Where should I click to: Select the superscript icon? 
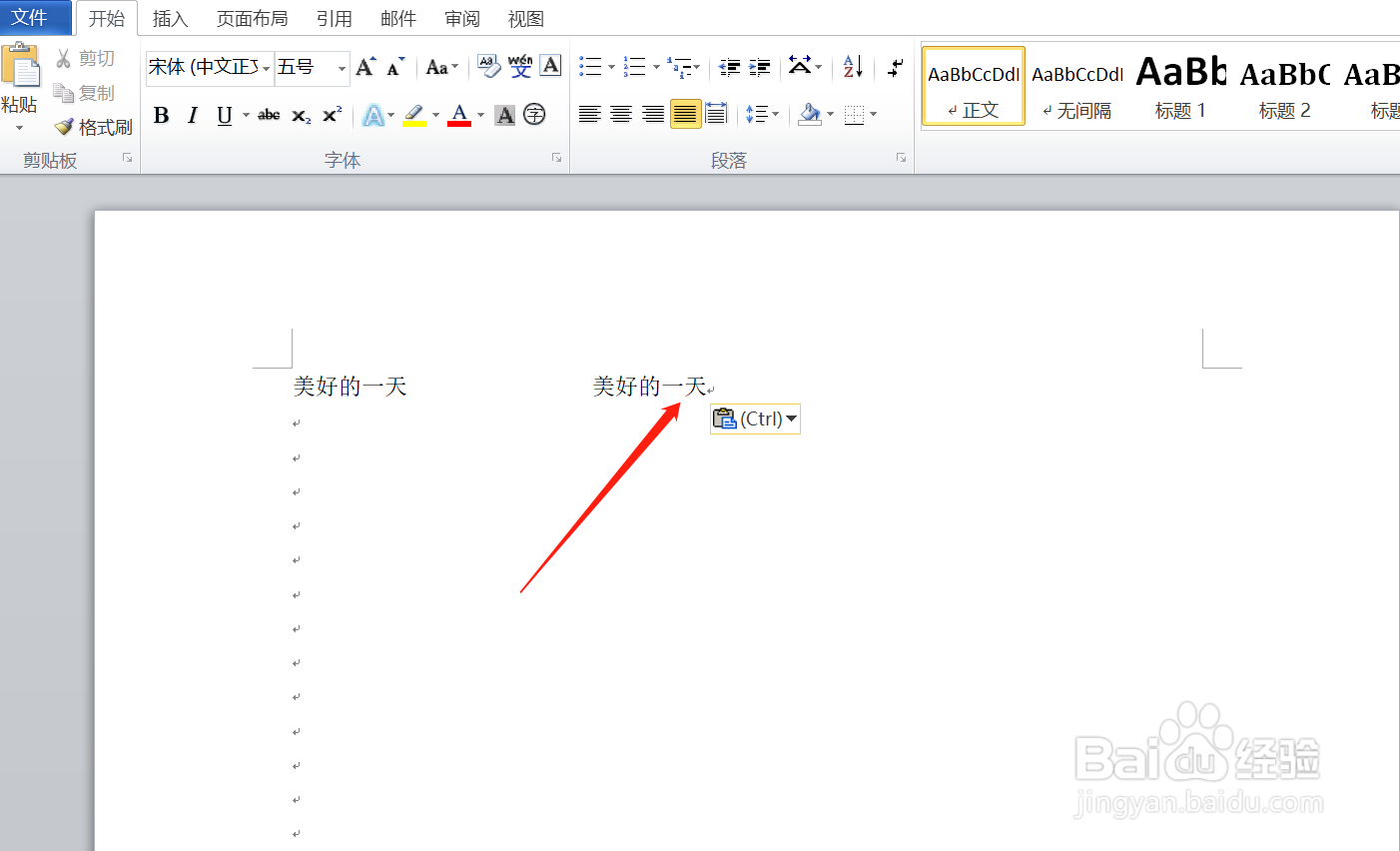coord(331,115)
